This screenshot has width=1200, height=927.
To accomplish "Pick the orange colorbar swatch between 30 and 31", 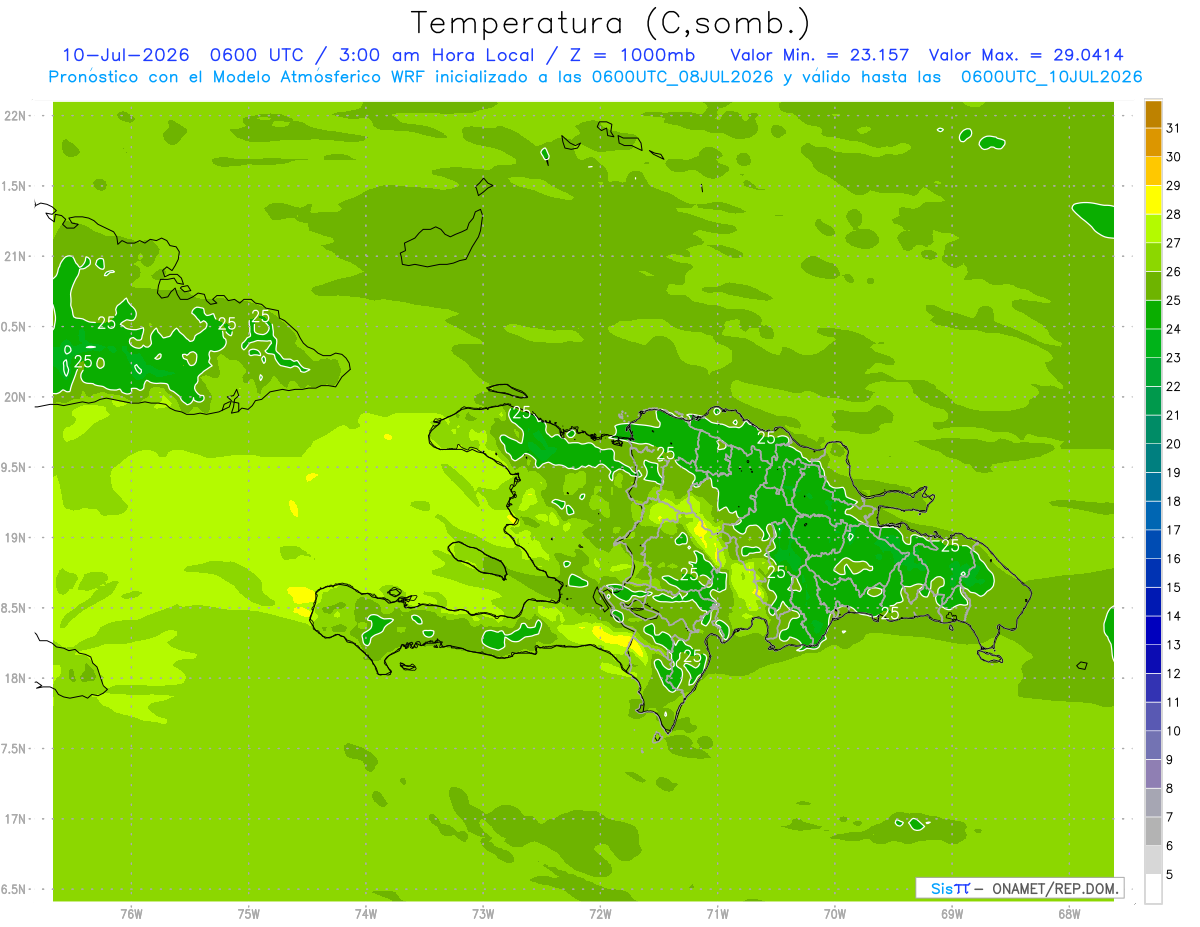I will click(x=1153, y=143).
